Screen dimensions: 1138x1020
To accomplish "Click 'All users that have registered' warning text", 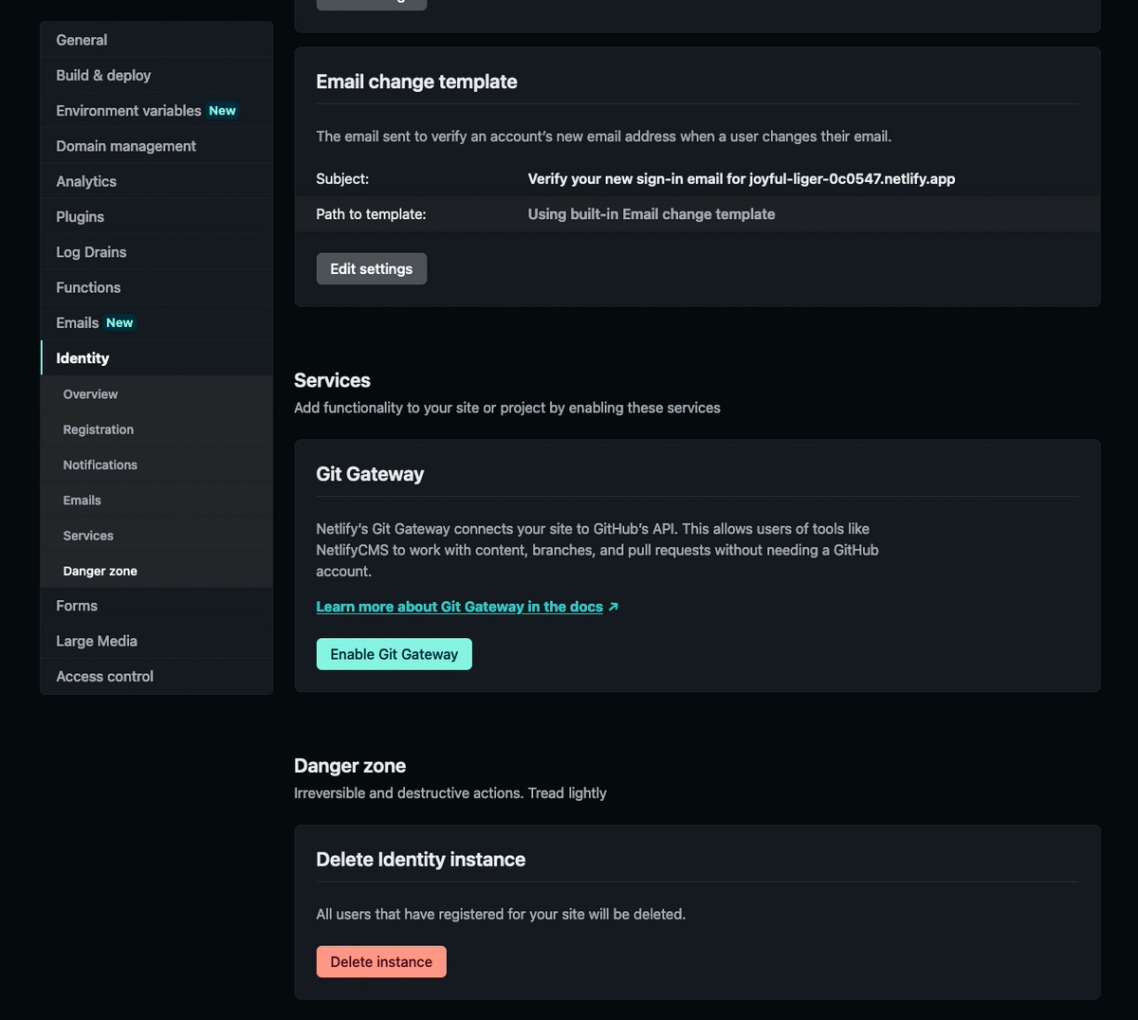I will tap(501, 914).
